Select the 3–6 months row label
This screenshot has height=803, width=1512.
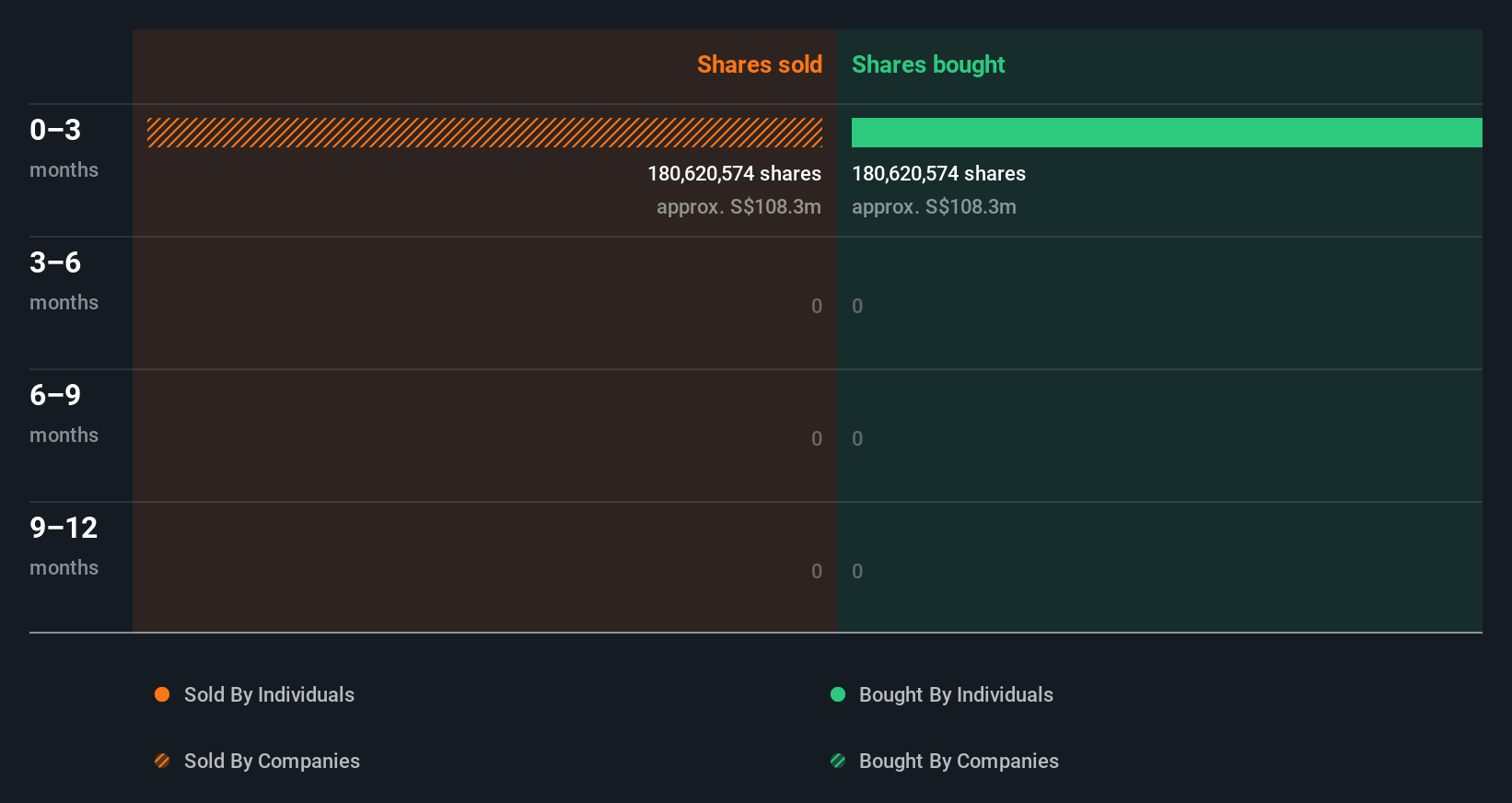(x=63, y=280)
